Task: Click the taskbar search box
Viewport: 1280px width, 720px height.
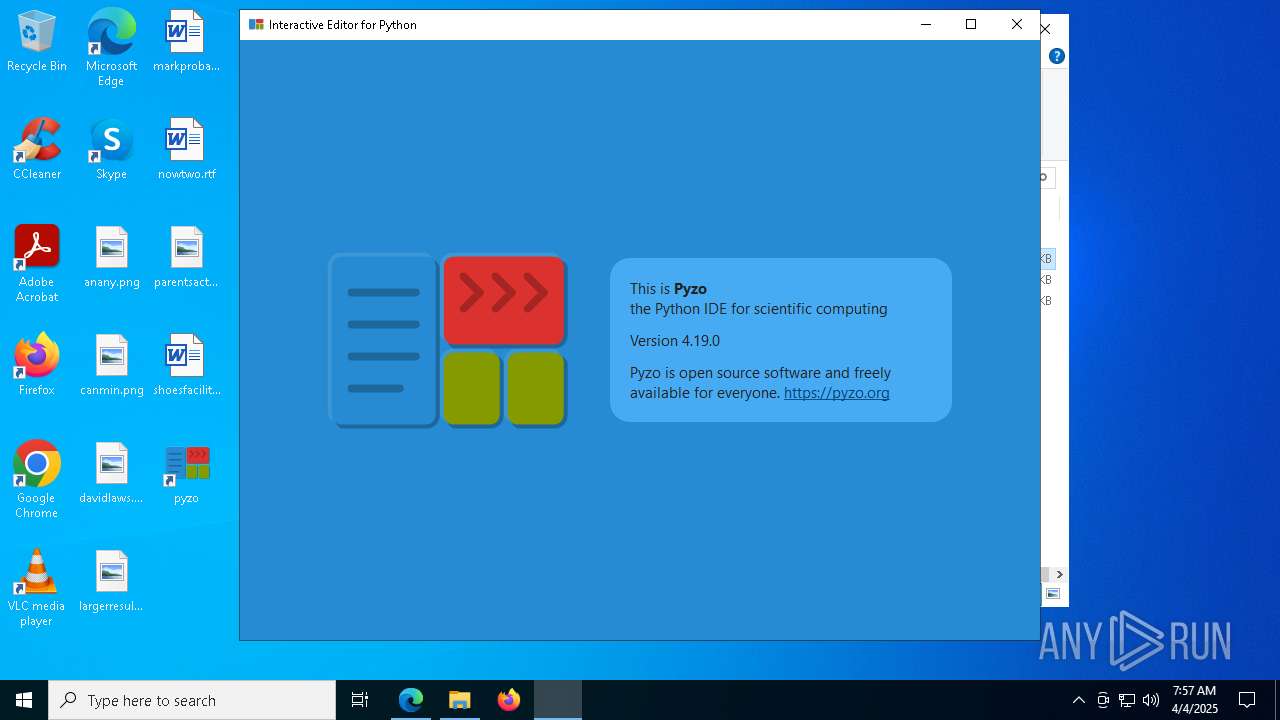Action: [x=192, y=700]
